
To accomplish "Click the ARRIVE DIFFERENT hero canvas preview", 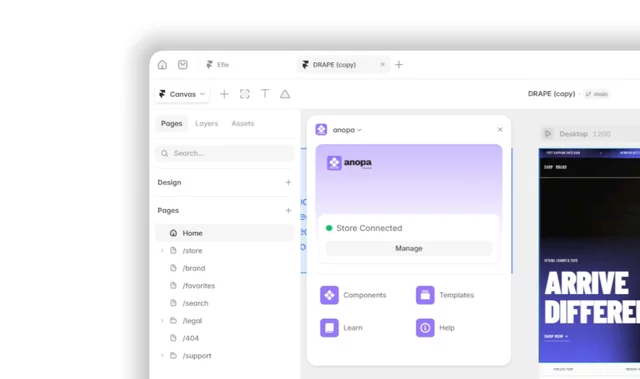I will [589, 255].
